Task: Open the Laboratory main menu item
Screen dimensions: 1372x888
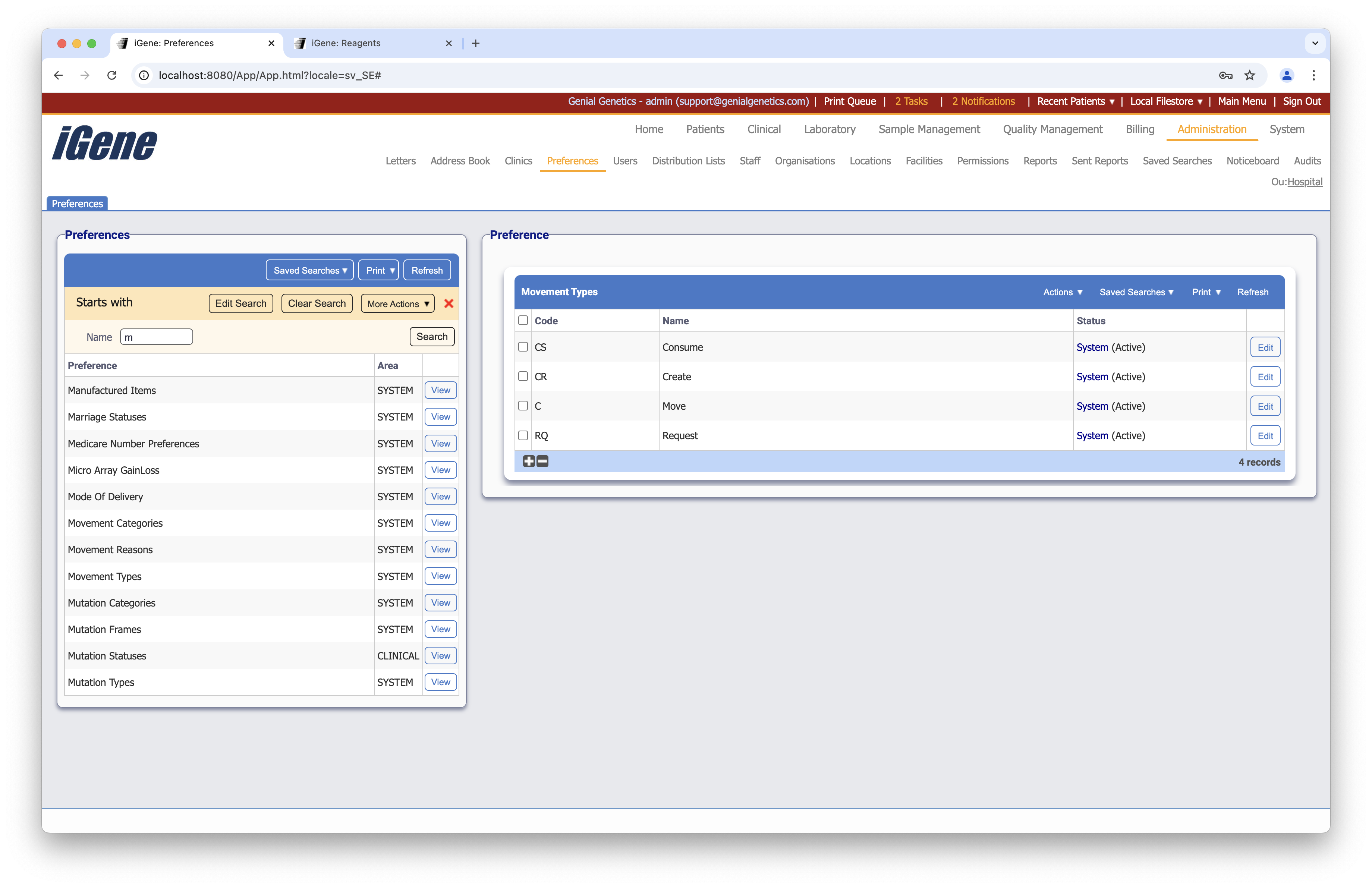Action: 829,129
